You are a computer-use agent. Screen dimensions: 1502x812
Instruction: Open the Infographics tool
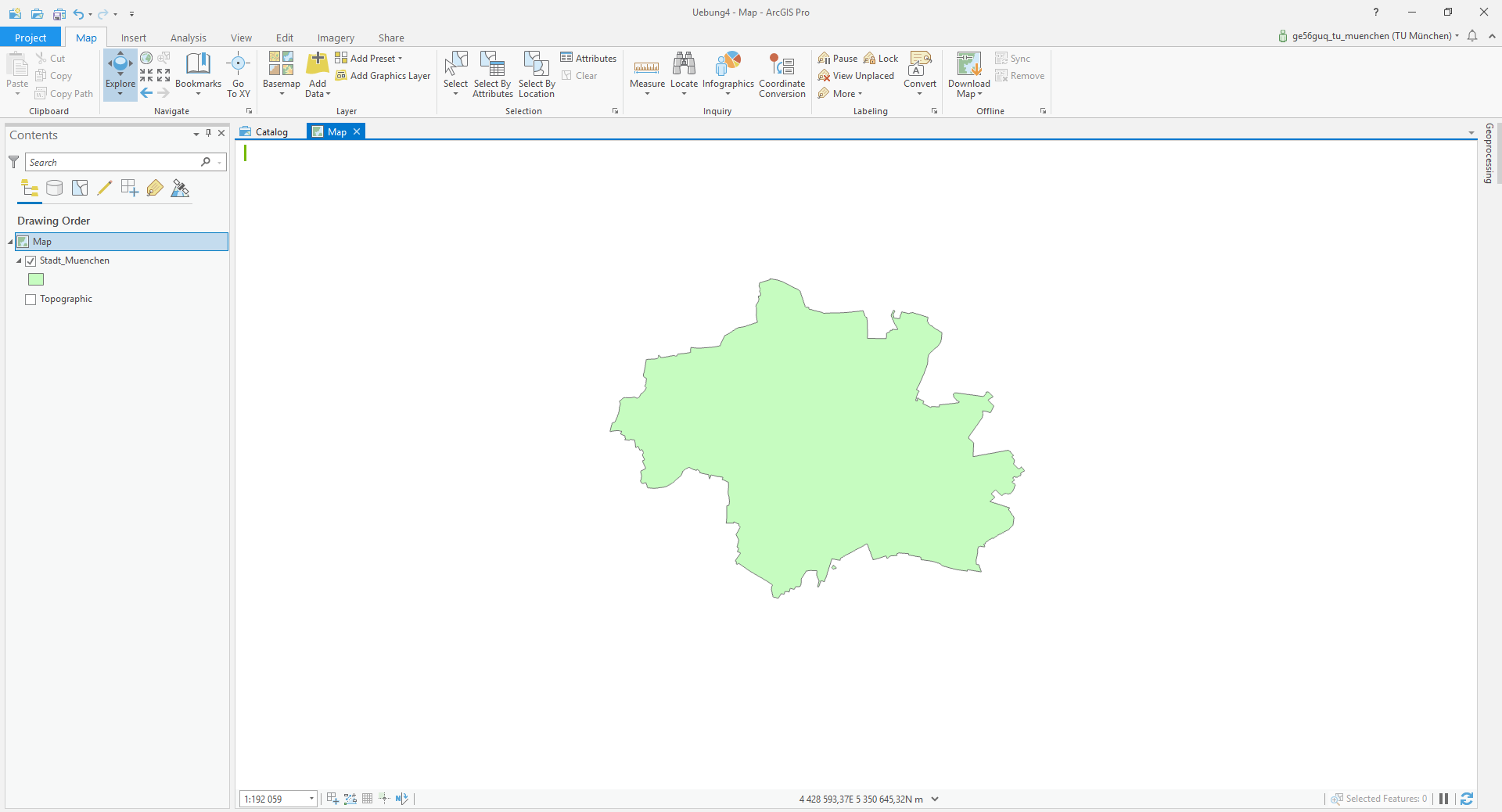click(x=728, y=74)
